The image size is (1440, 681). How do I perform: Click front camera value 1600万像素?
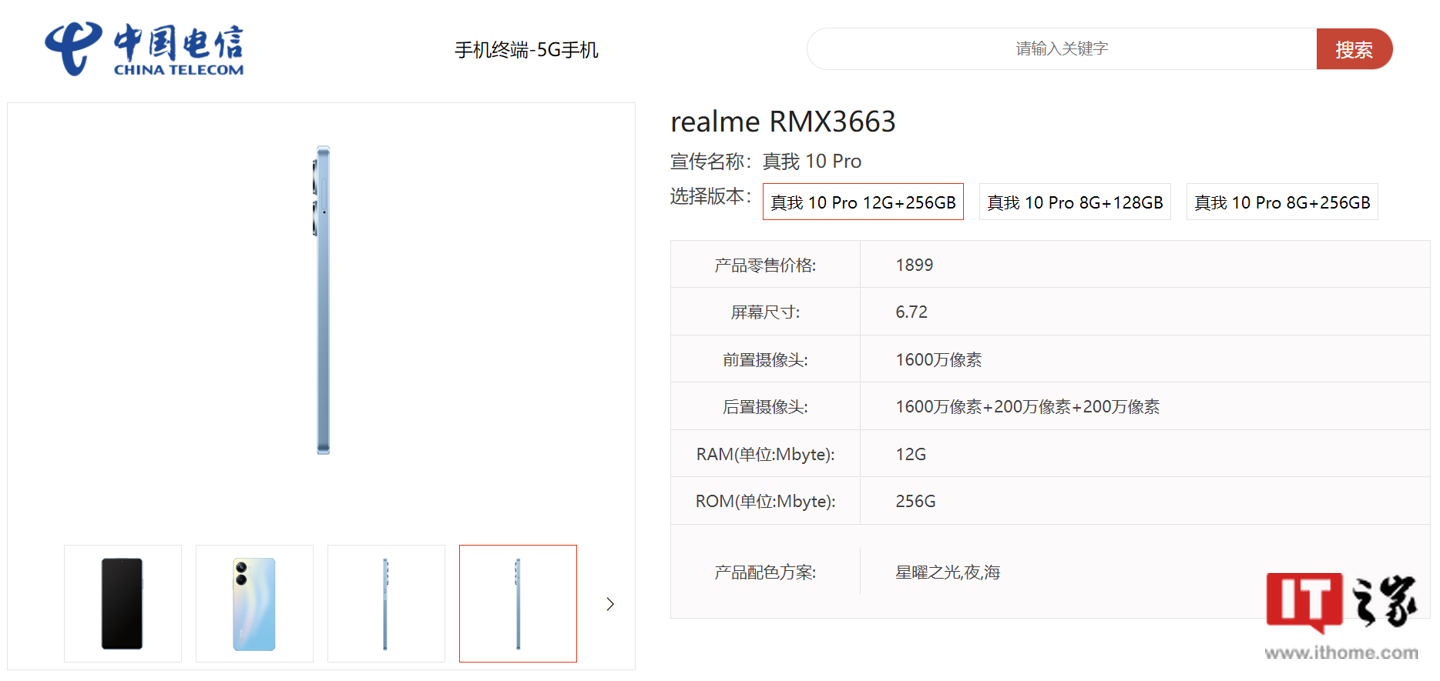[939, 360]
